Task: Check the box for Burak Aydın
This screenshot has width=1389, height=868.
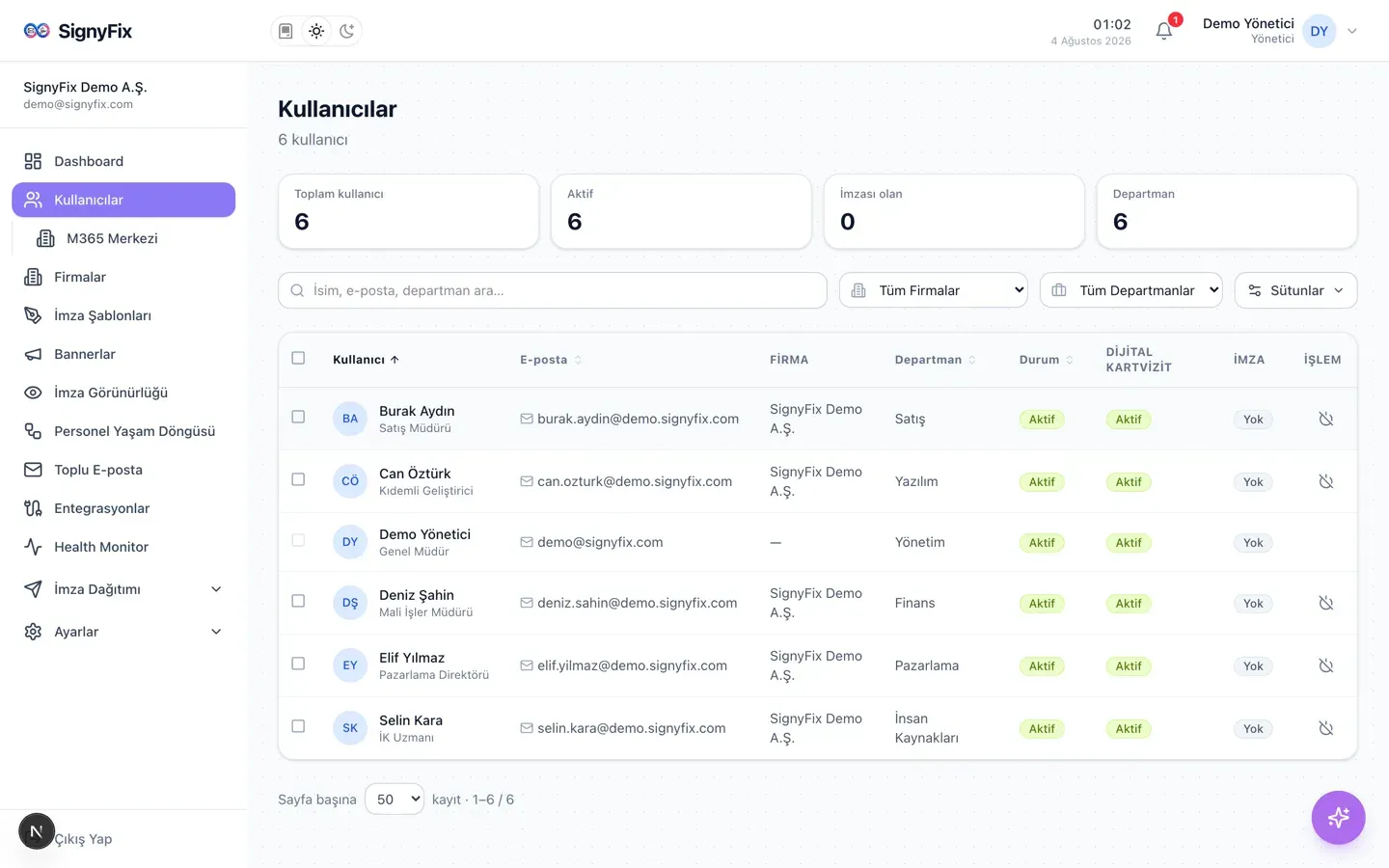Action: tap(298, 417)
